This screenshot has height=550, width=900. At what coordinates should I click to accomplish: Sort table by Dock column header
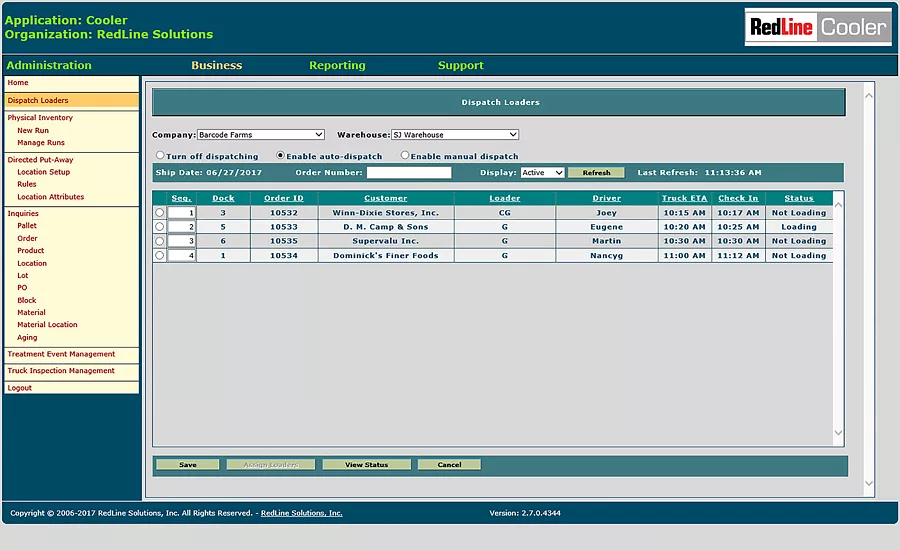(x=223, y=198)
